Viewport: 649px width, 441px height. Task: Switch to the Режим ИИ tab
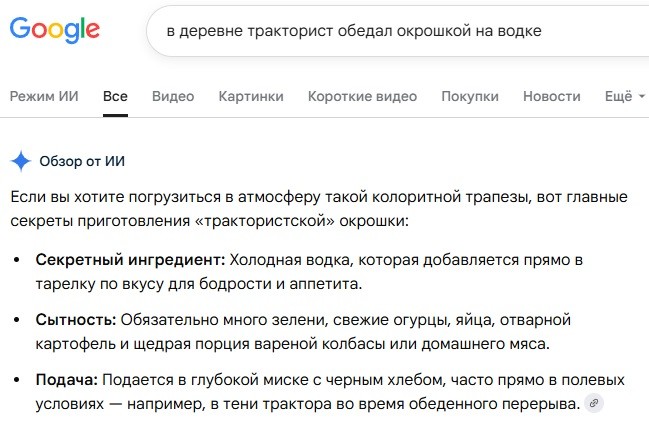pos(44,96)
